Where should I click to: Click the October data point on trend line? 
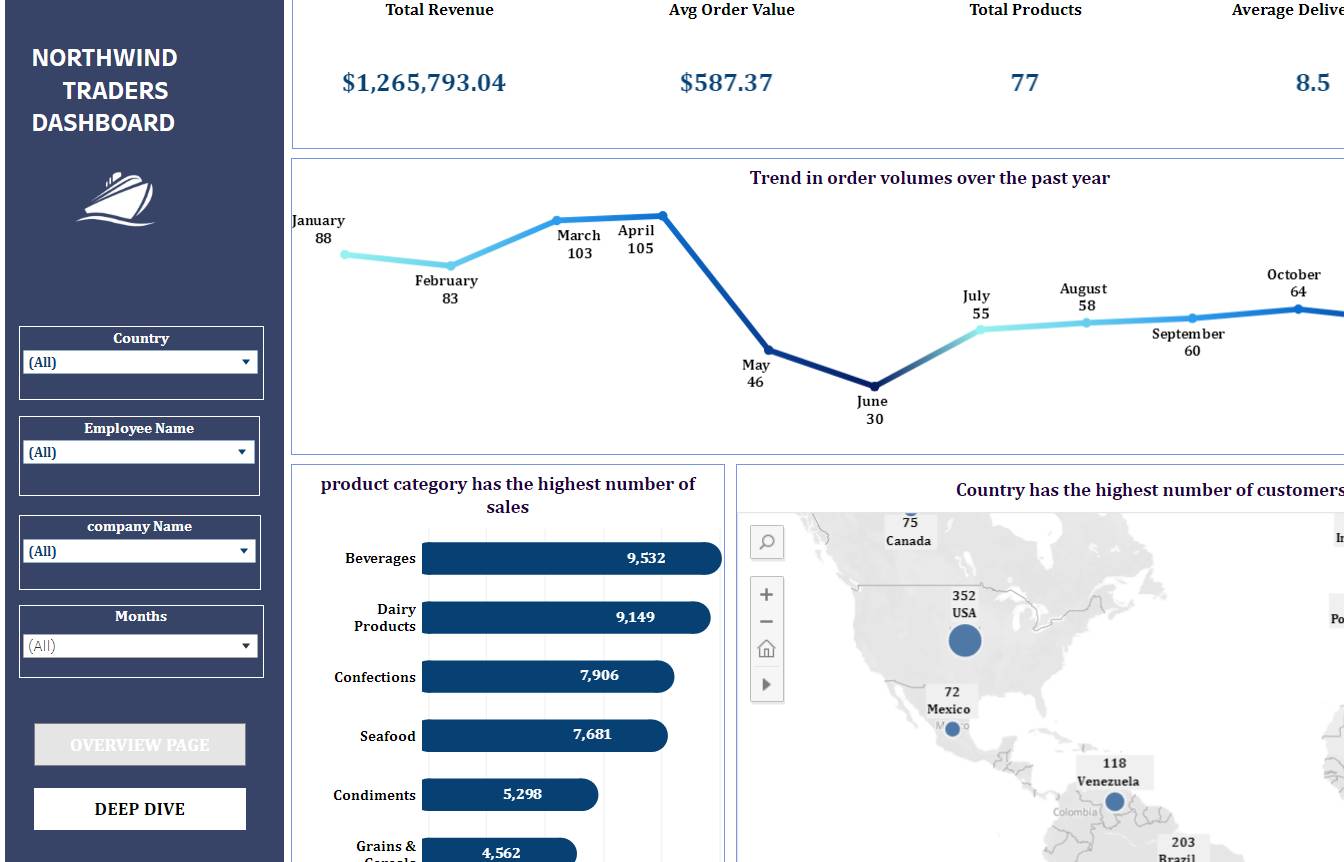point(1298,309)
